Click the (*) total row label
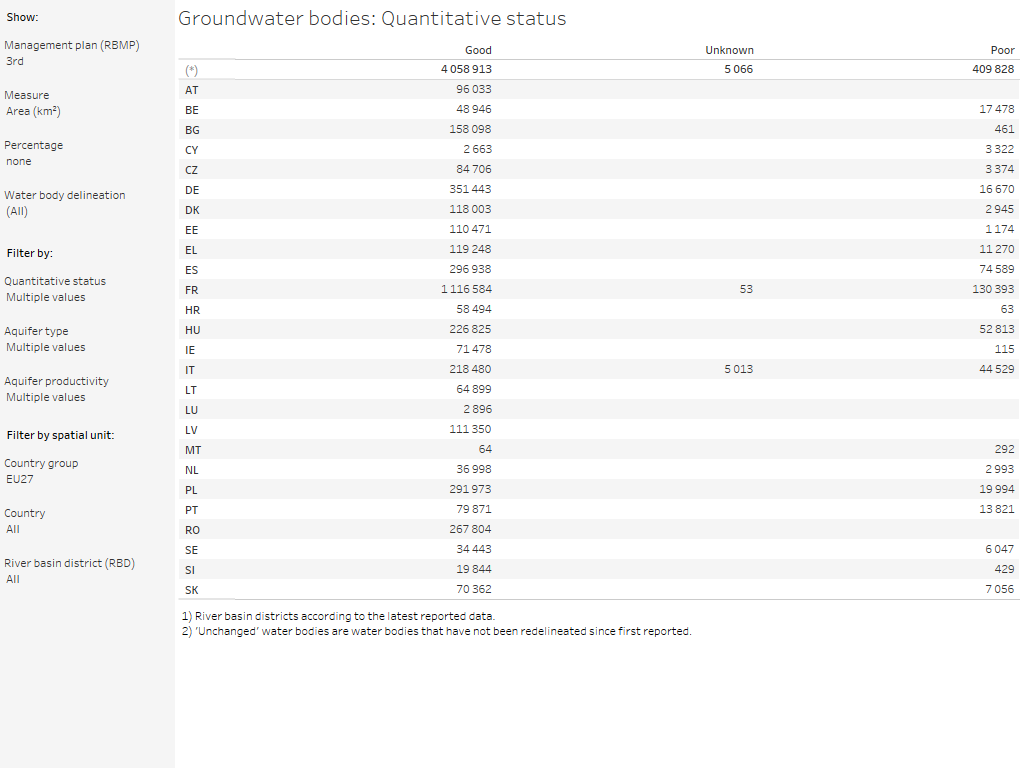1024x768 pixels. point(191,70)
